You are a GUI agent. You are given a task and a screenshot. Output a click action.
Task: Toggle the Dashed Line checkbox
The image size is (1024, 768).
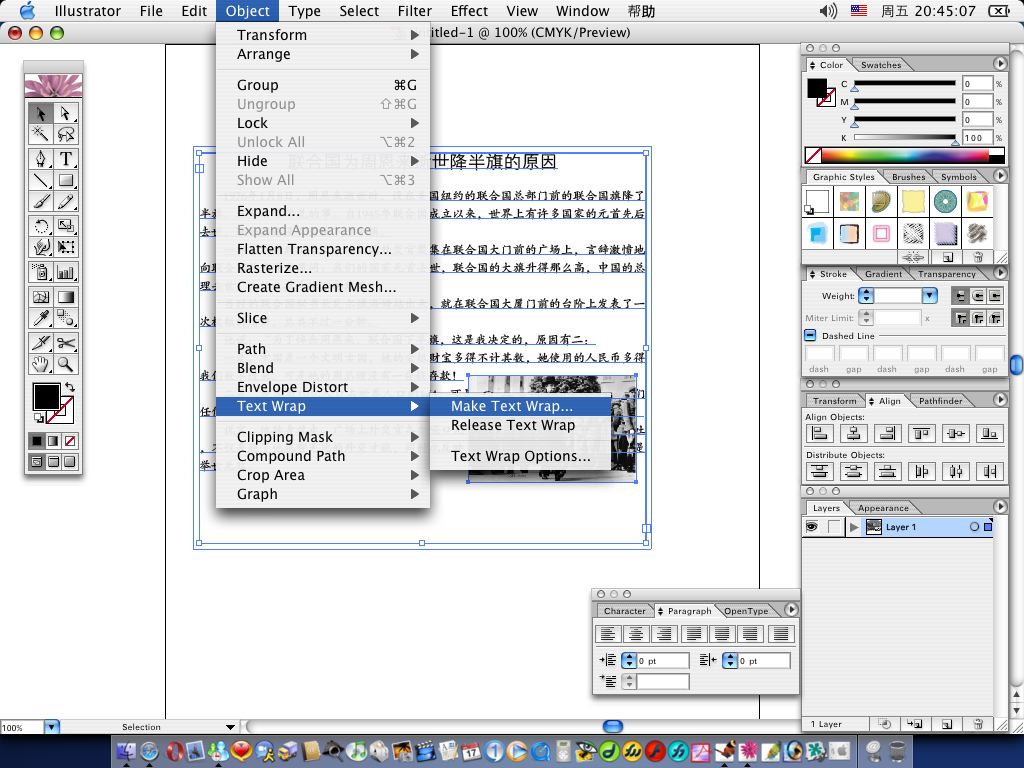coord(810,335)
